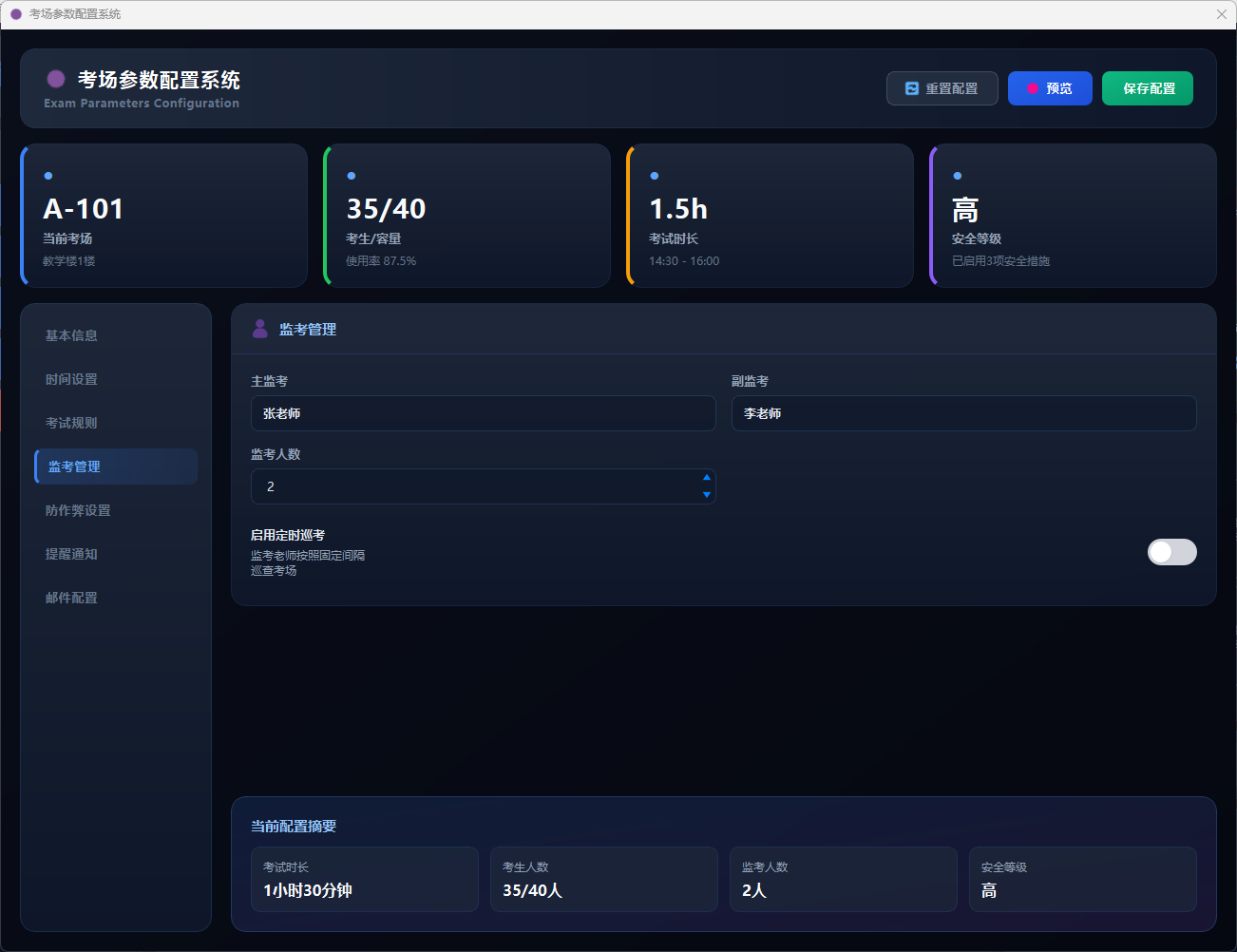Switch to the 防作弊设置 sidebar tab

pos(78,510)
